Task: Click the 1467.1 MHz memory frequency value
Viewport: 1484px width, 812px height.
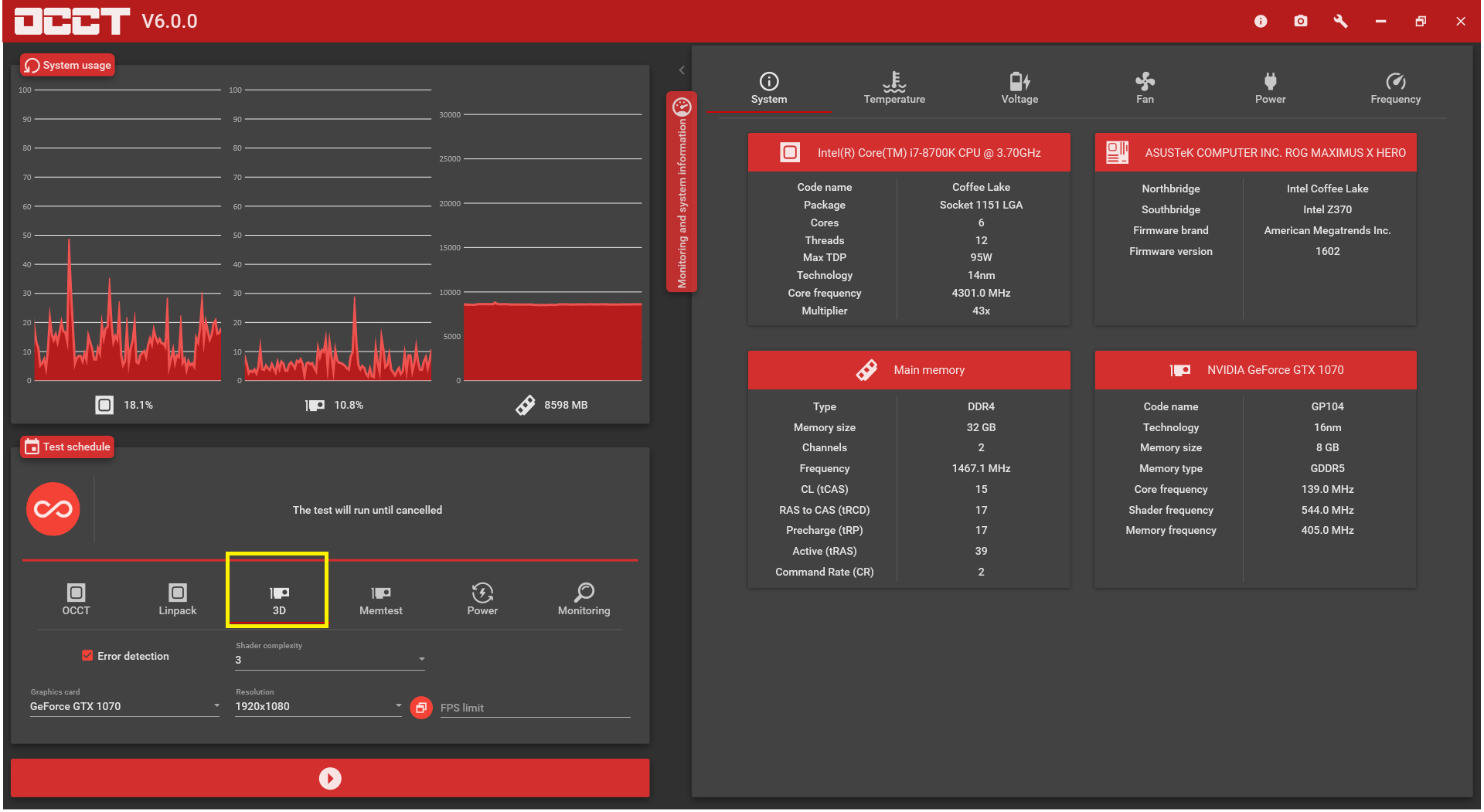Action: coord(981,468)
